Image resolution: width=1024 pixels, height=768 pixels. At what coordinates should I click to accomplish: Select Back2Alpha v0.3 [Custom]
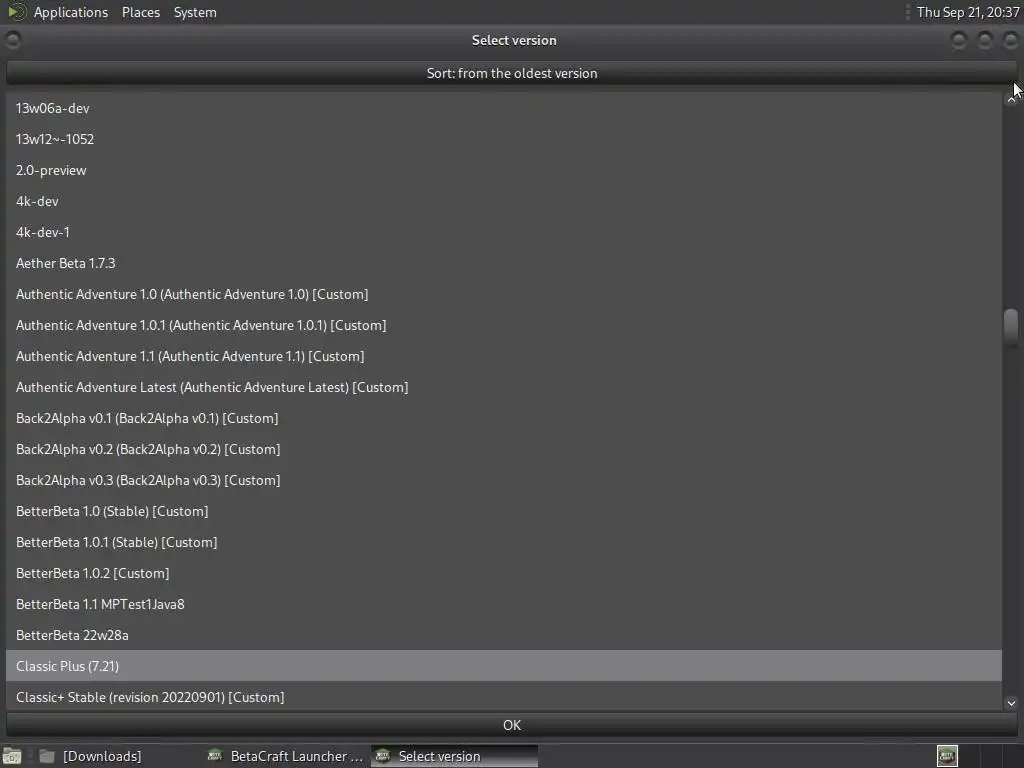(504, 481)
